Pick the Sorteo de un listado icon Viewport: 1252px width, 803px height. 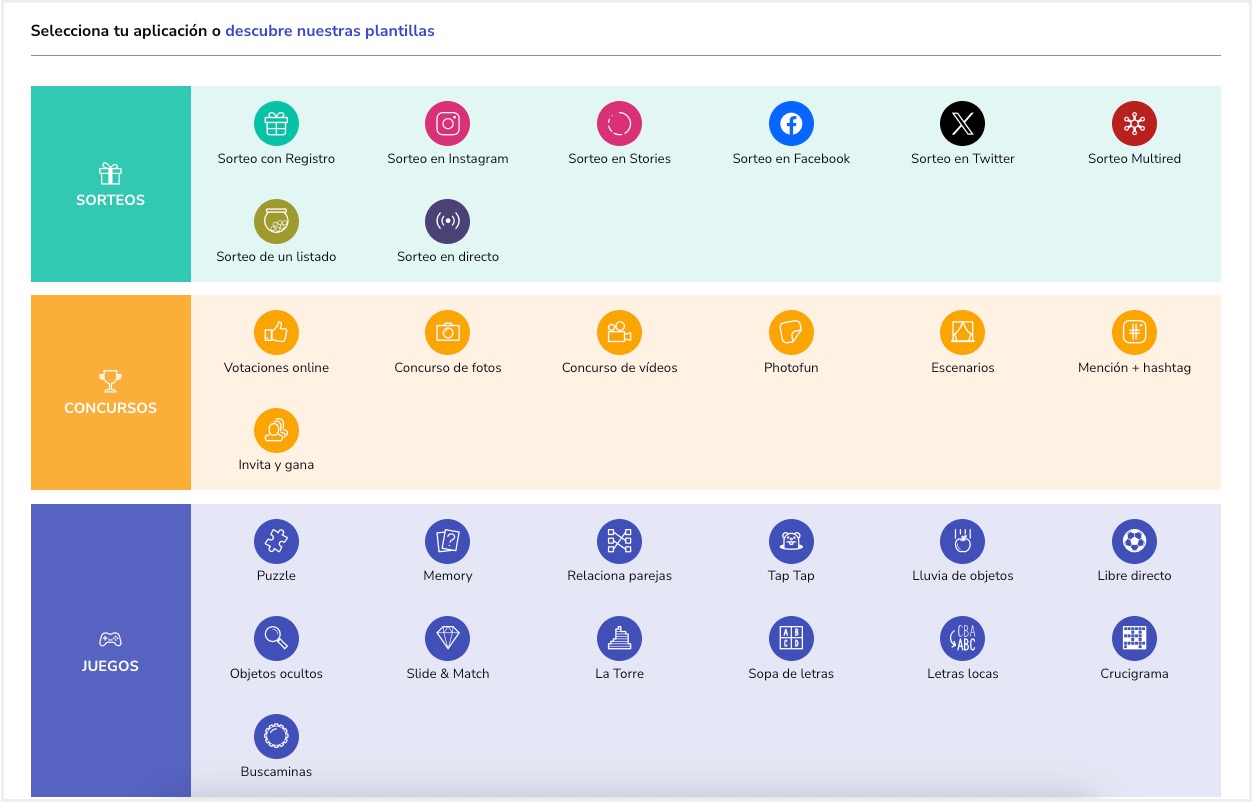tap(276, 222)
